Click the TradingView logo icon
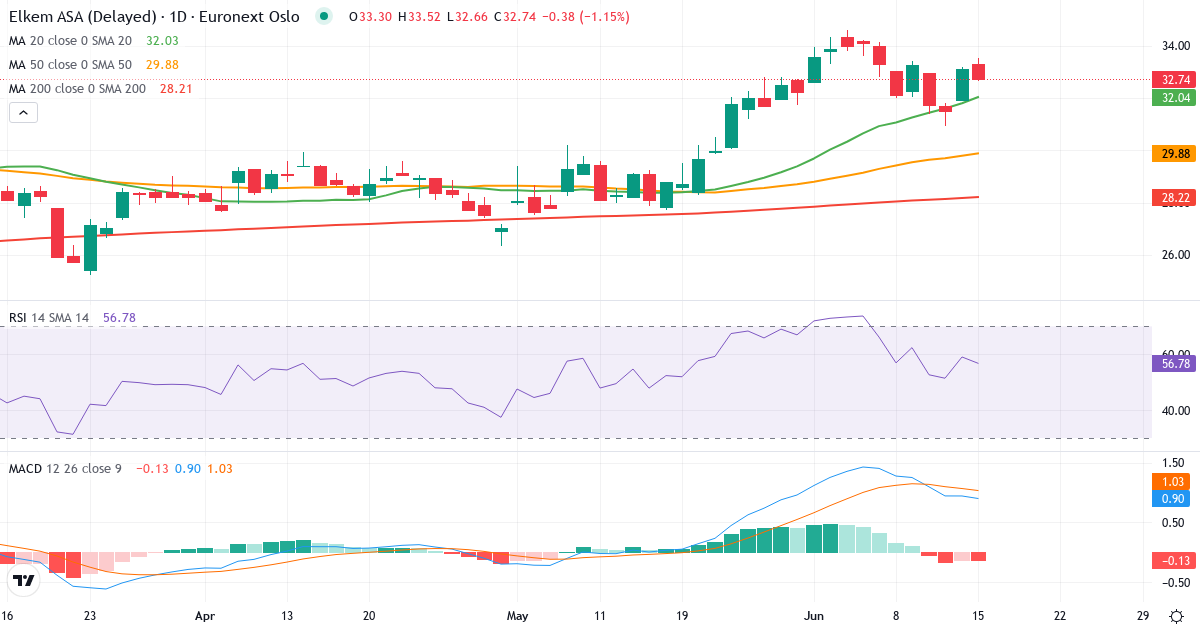The image size is (1200, 630). [x=24, y=580]
